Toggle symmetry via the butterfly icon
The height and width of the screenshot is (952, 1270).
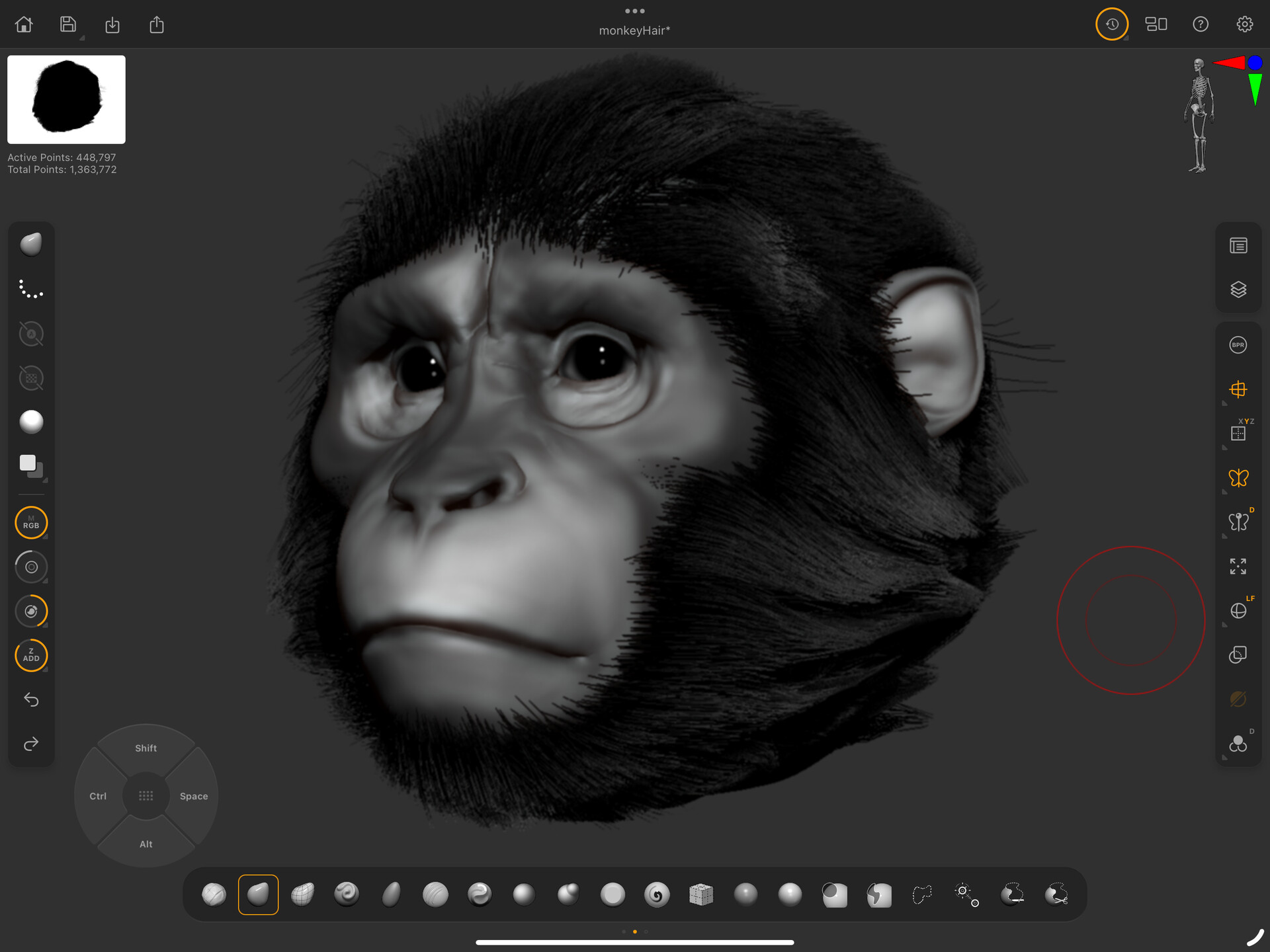click(x=1238, y=477)
